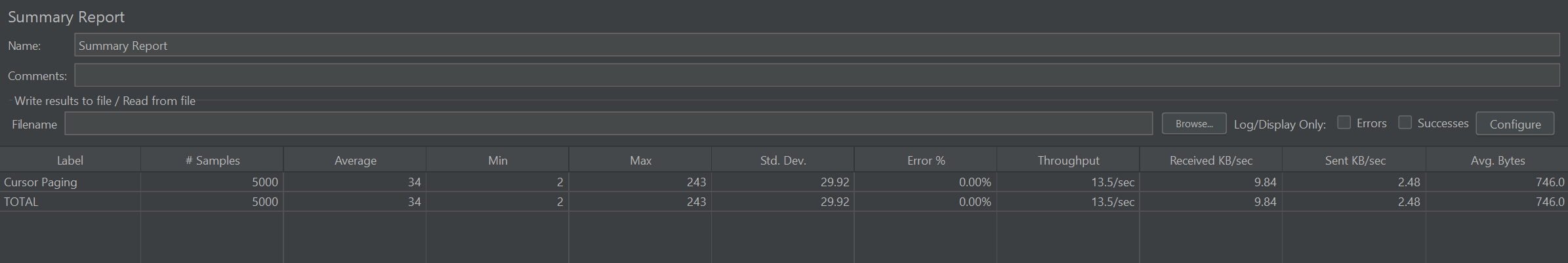Click the Label column header

tap(70, 160)
